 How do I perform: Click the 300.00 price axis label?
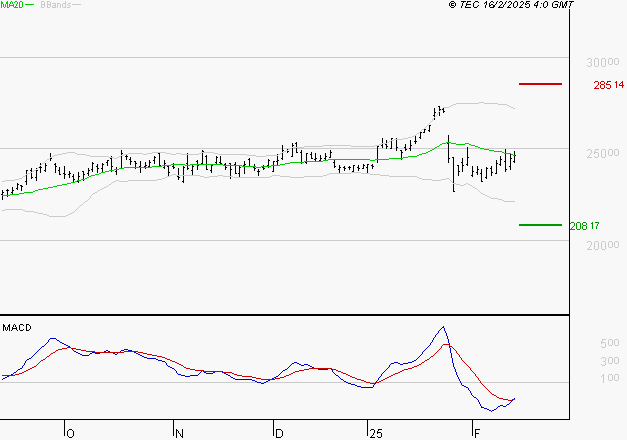tap(603, 62)
